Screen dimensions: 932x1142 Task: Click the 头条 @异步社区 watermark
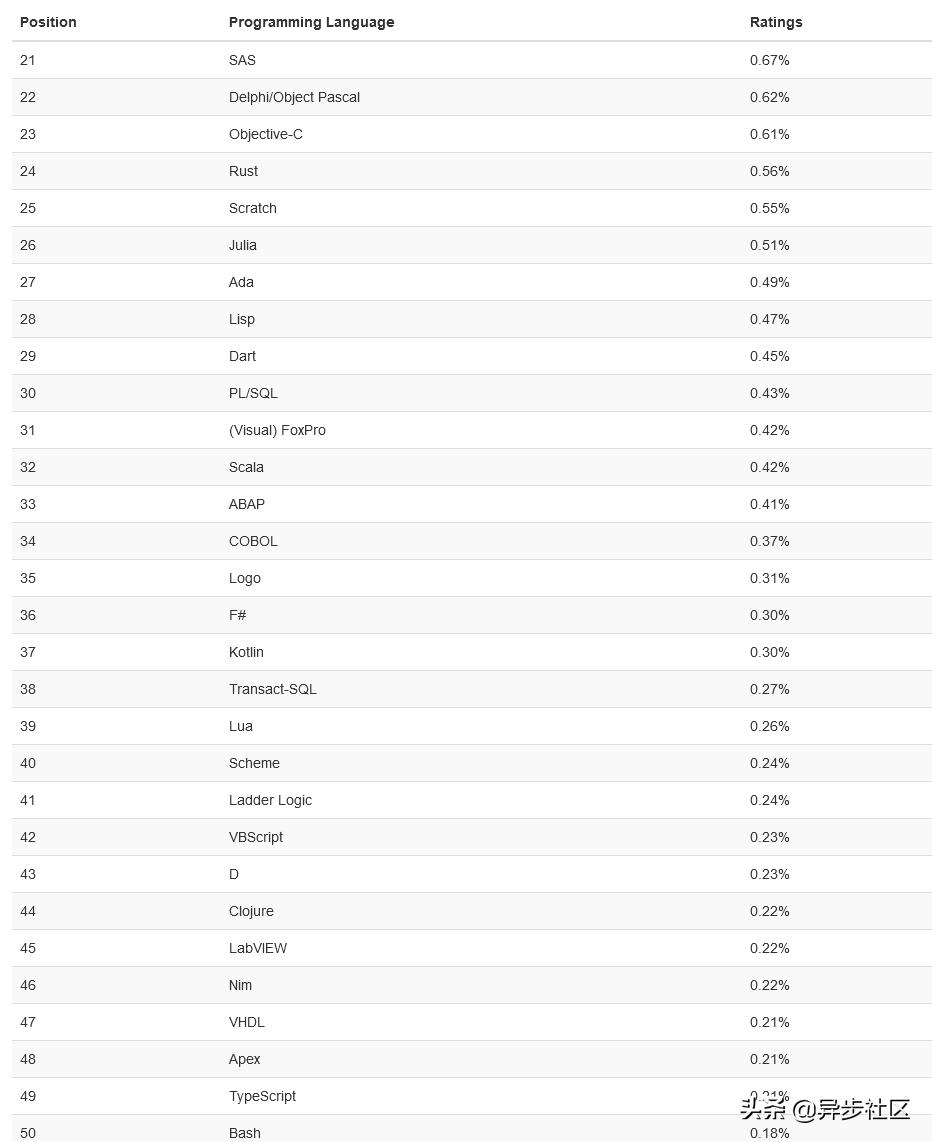[x=825, y=1109]
